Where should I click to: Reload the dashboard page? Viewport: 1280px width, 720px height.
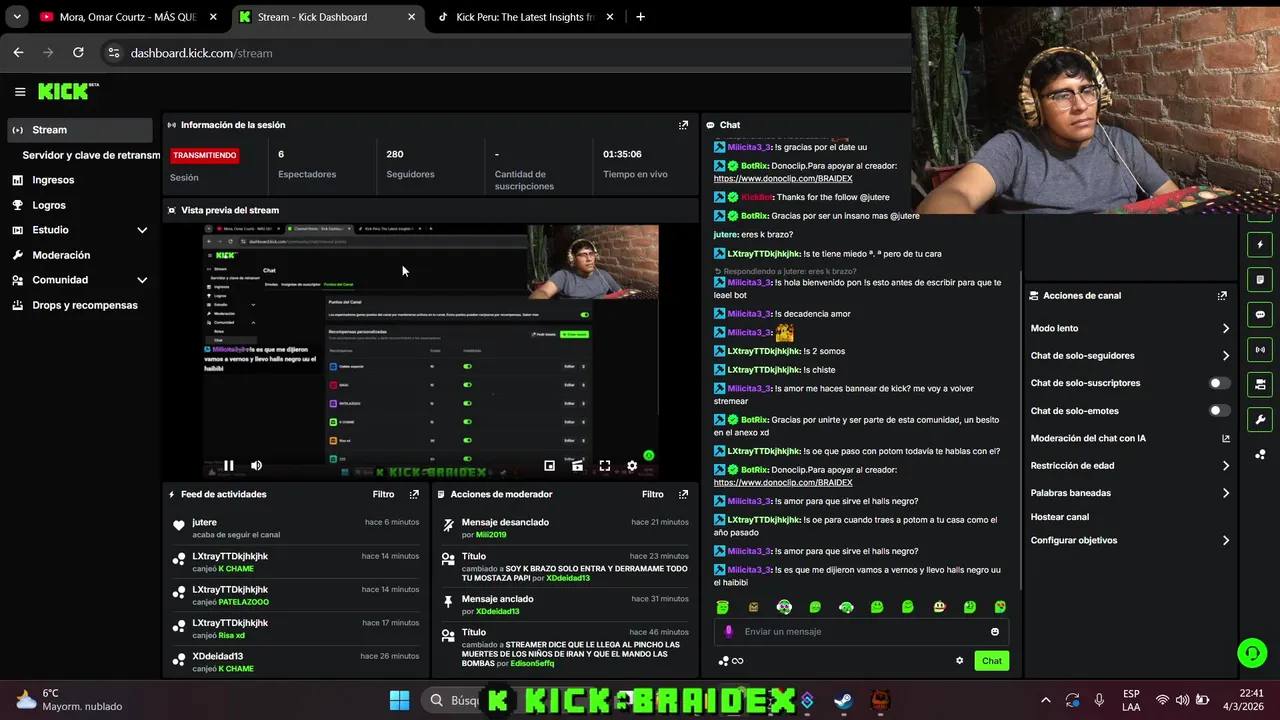click(x=78, y=53)
